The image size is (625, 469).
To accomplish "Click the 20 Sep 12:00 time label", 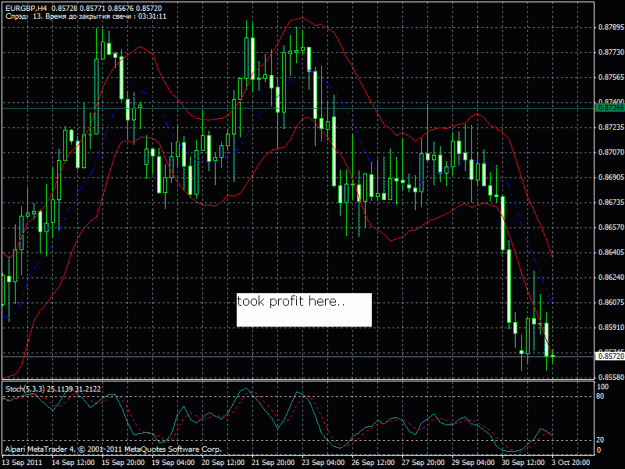I will [223, 463].
